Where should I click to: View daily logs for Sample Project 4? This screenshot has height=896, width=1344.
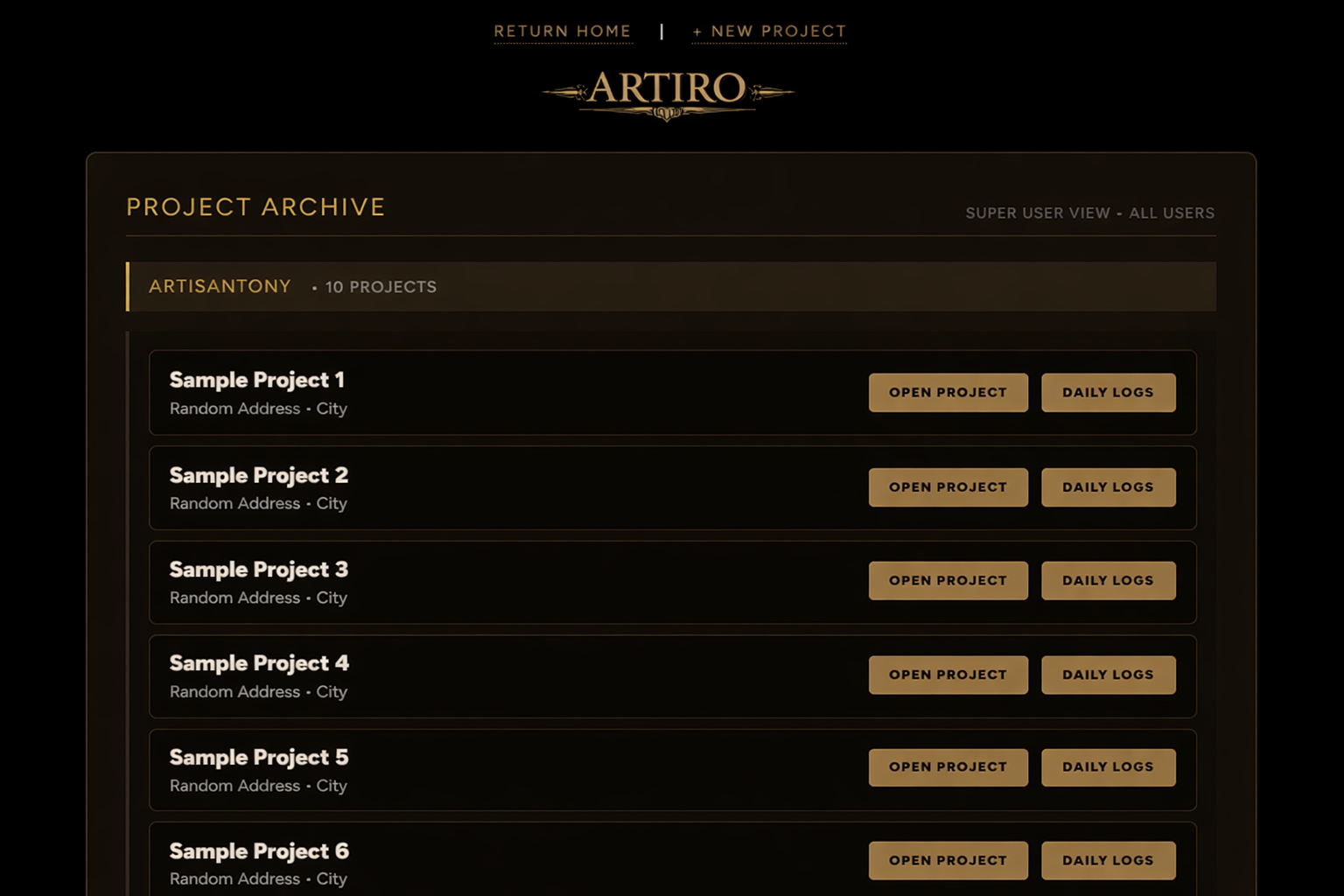pos(1108,675)
